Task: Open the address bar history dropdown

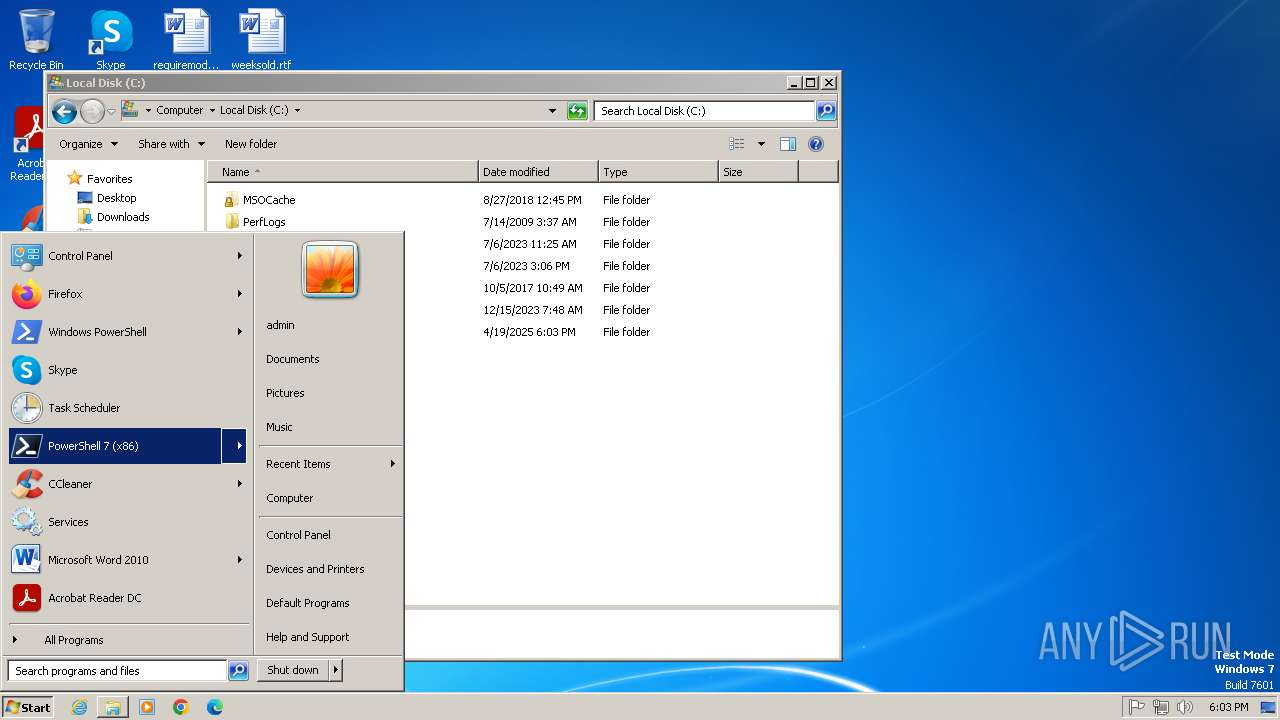Action: 552,111
